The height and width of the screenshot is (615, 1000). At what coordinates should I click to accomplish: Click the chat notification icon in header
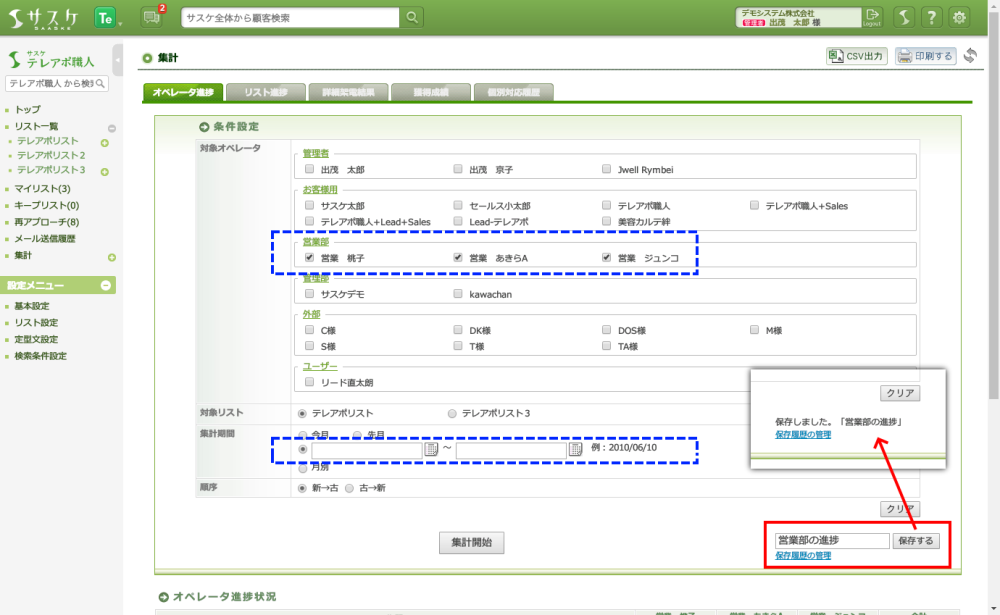tap(152, 17)
